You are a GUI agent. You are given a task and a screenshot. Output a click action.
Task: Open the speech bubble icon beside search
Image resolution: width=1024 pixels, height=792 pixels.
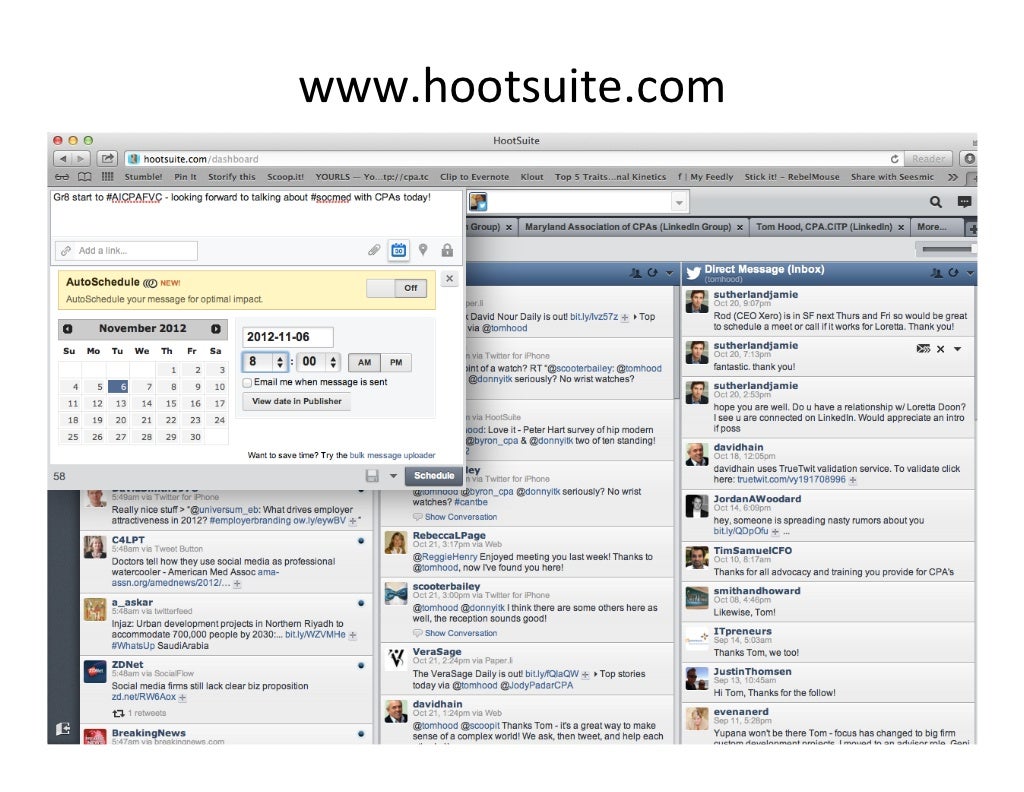pyautogui.click(x=964, y=202)
